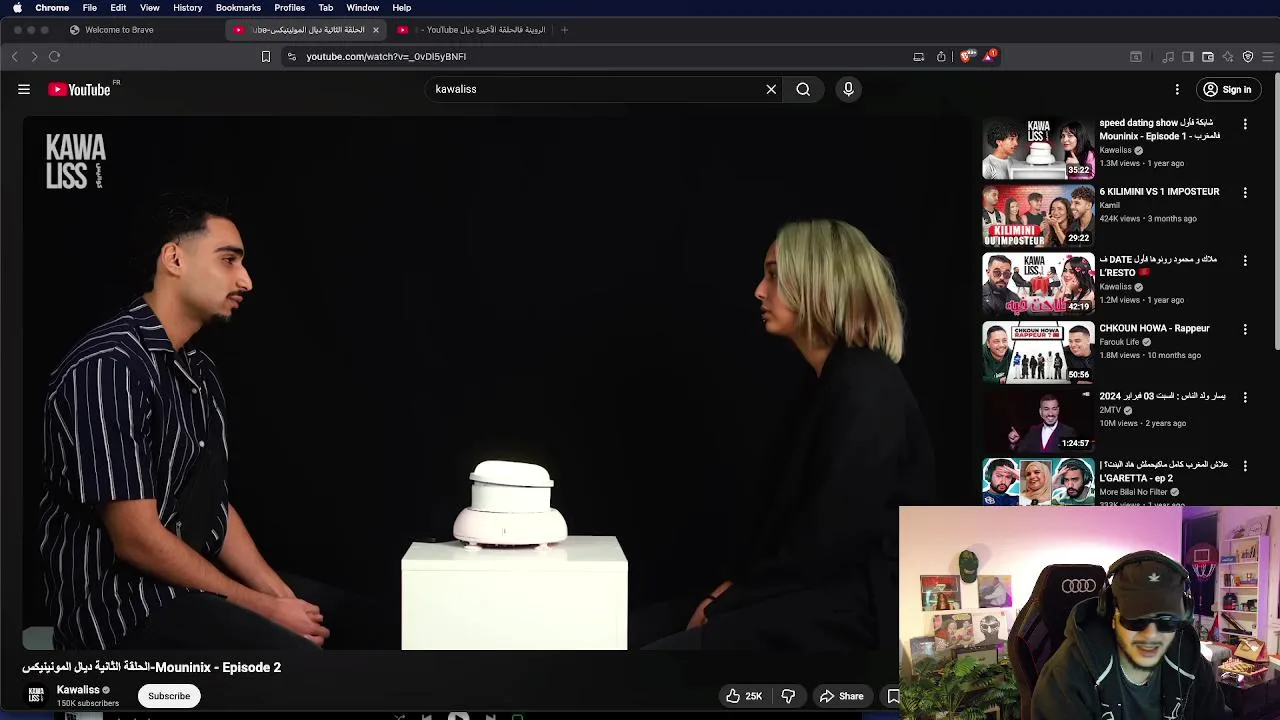This screenshot has height=720, width=1280.
Task: Share the current video
Action: (x=841, y=696)
